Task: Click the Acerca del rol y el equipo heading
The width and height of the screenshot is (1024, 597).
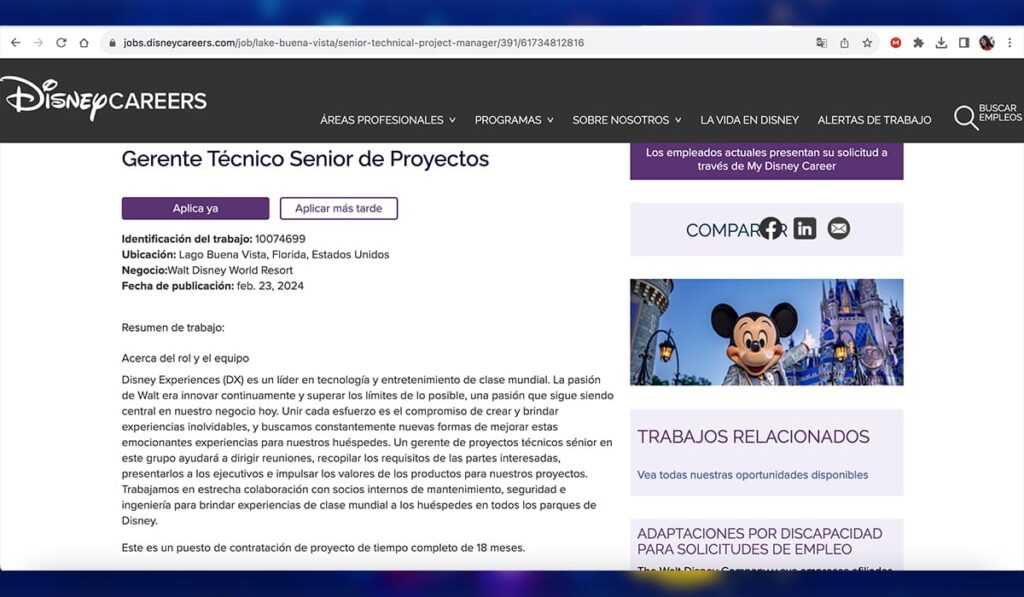Action: click(185, 359)
